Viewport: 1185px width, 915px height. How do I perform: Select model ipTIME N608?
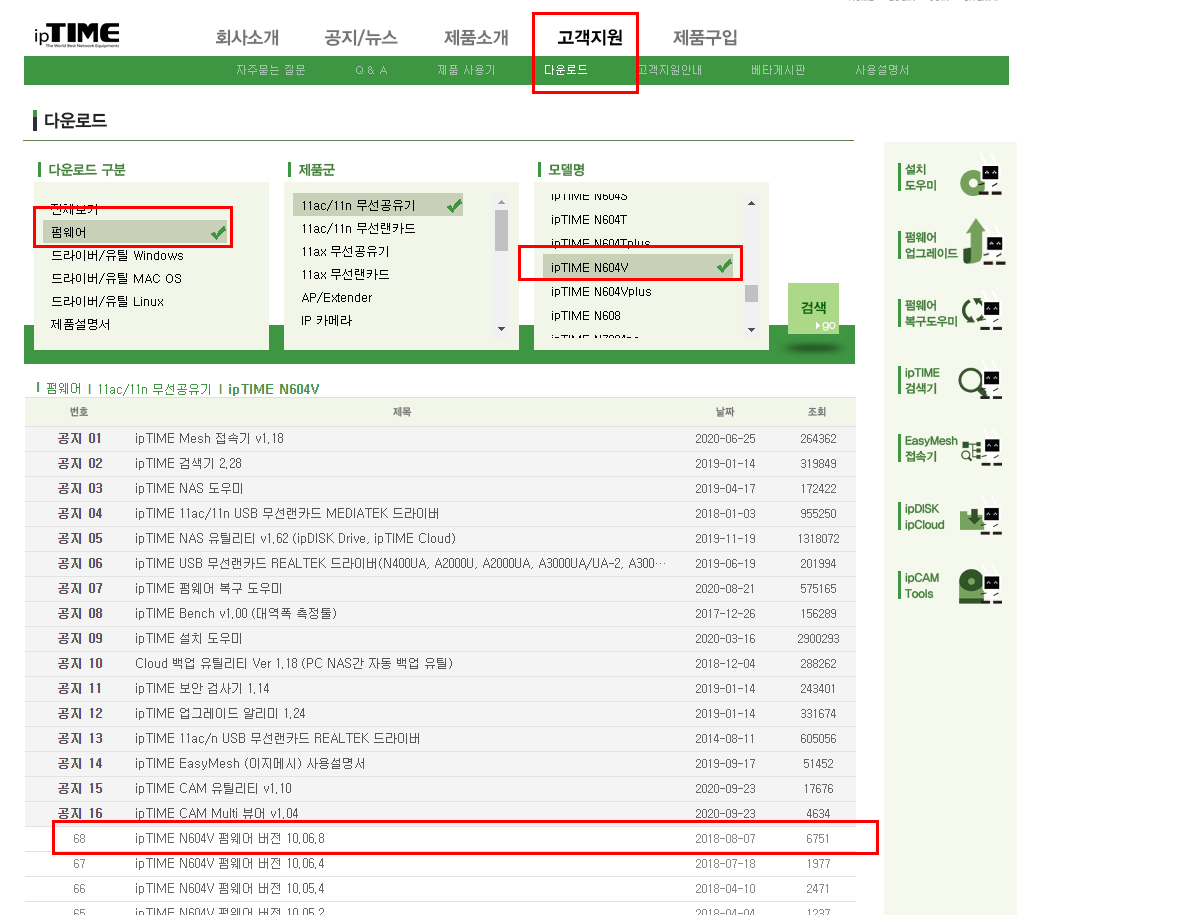pos(586,316)
